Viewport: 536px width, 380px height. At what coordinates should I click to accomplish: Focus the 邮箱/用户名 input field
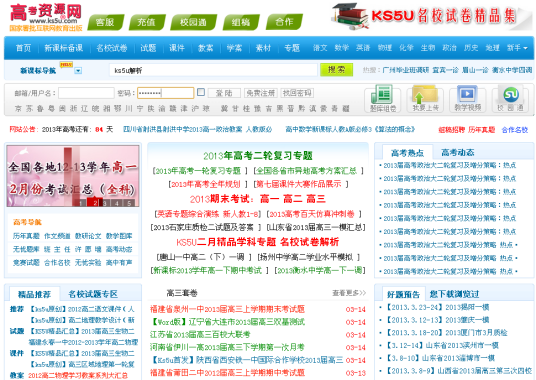(x=86, y=93)
